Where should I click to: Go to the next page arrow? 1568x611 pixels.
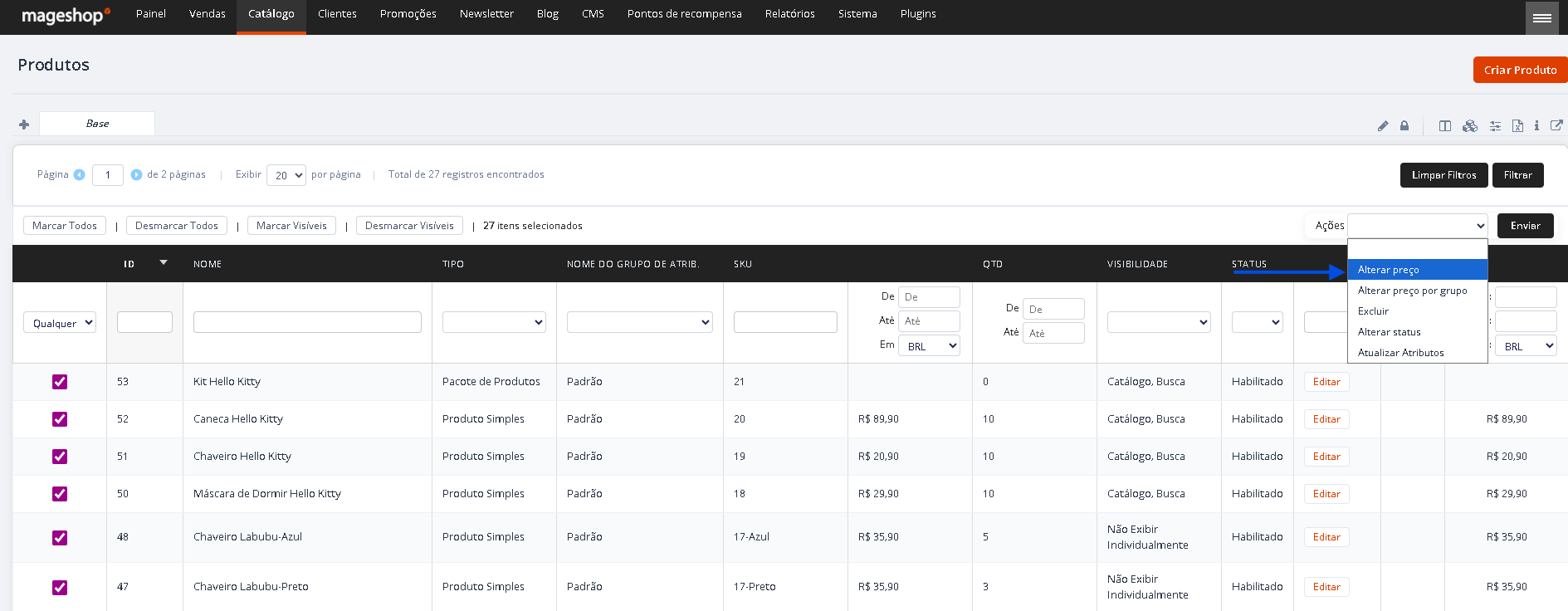click(x=137, y=174)
